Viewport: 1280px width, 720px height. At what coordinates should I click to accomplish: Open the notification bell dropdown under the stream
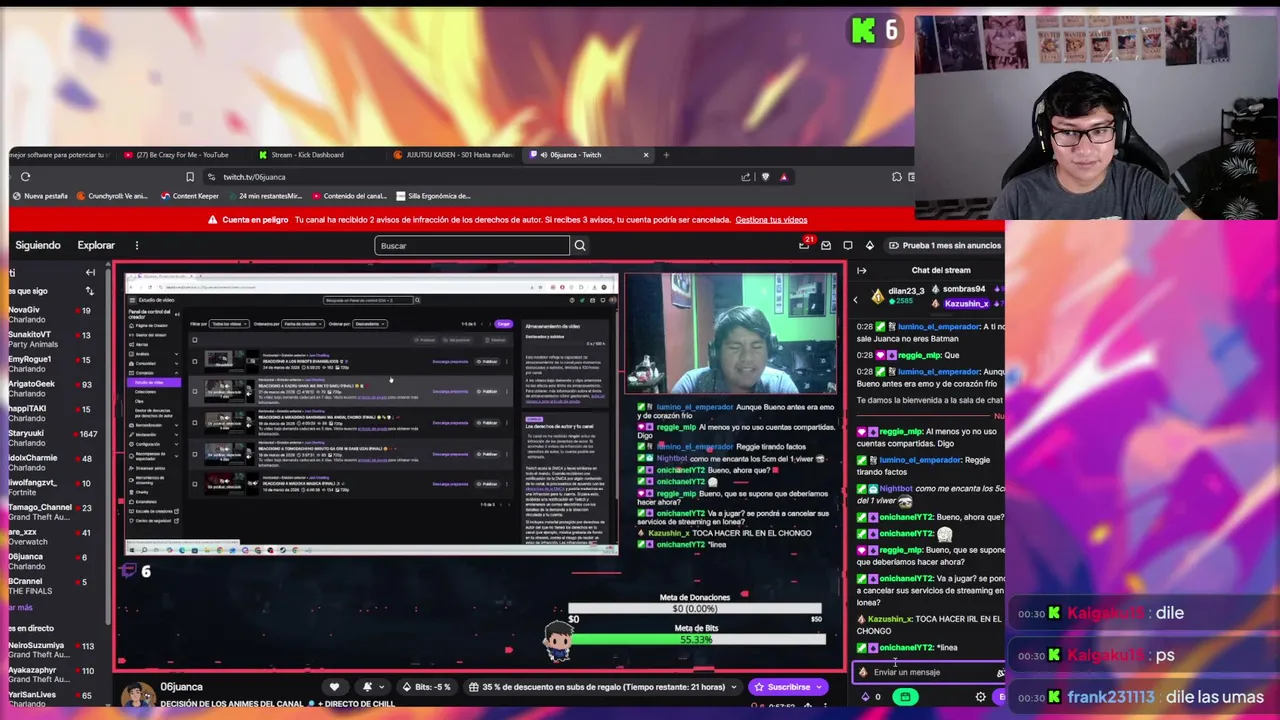(372, 687)
